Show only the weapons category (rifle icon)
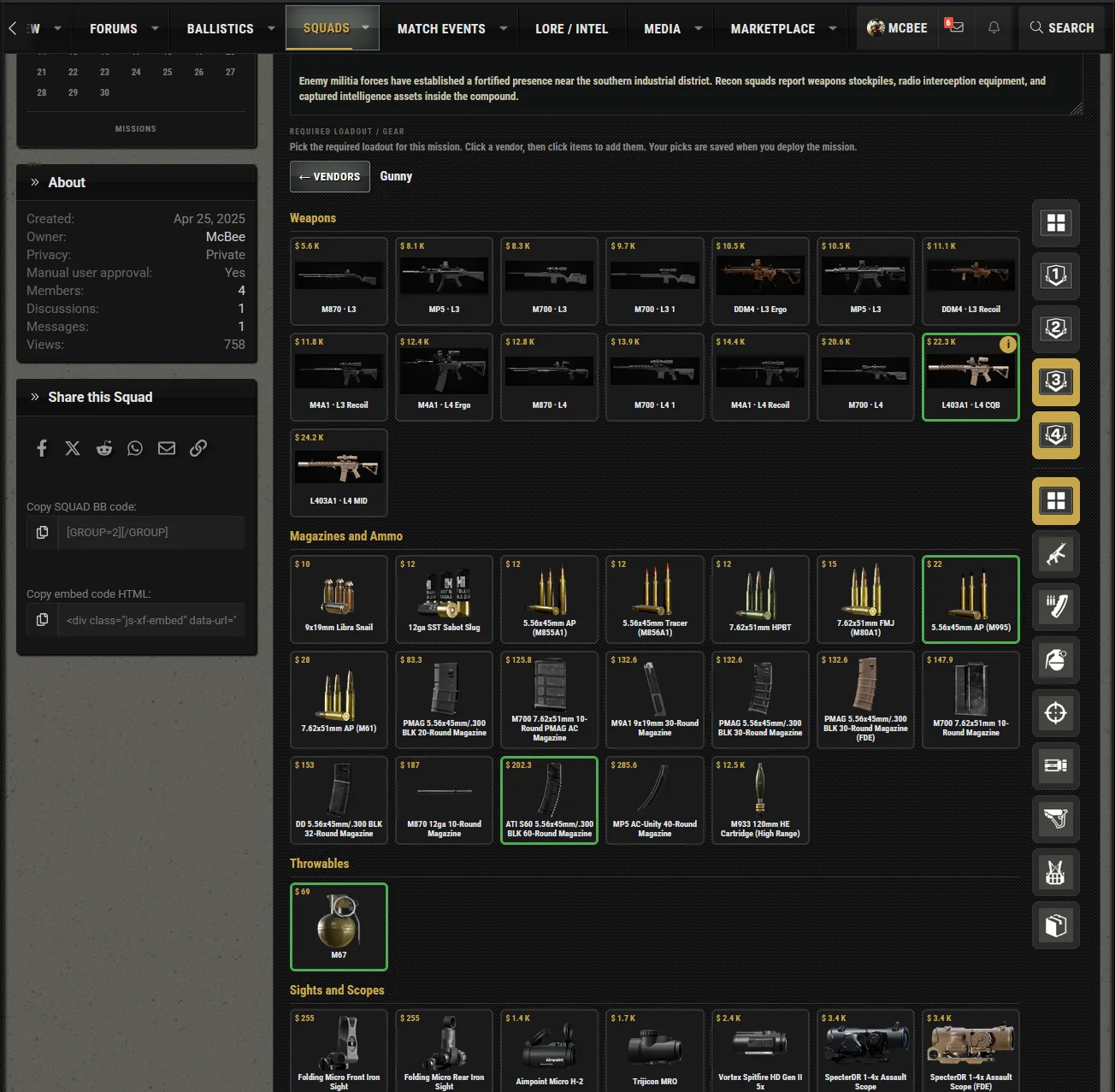Viewport: 1115px width, 1092px height. (x=1056, y=554)
